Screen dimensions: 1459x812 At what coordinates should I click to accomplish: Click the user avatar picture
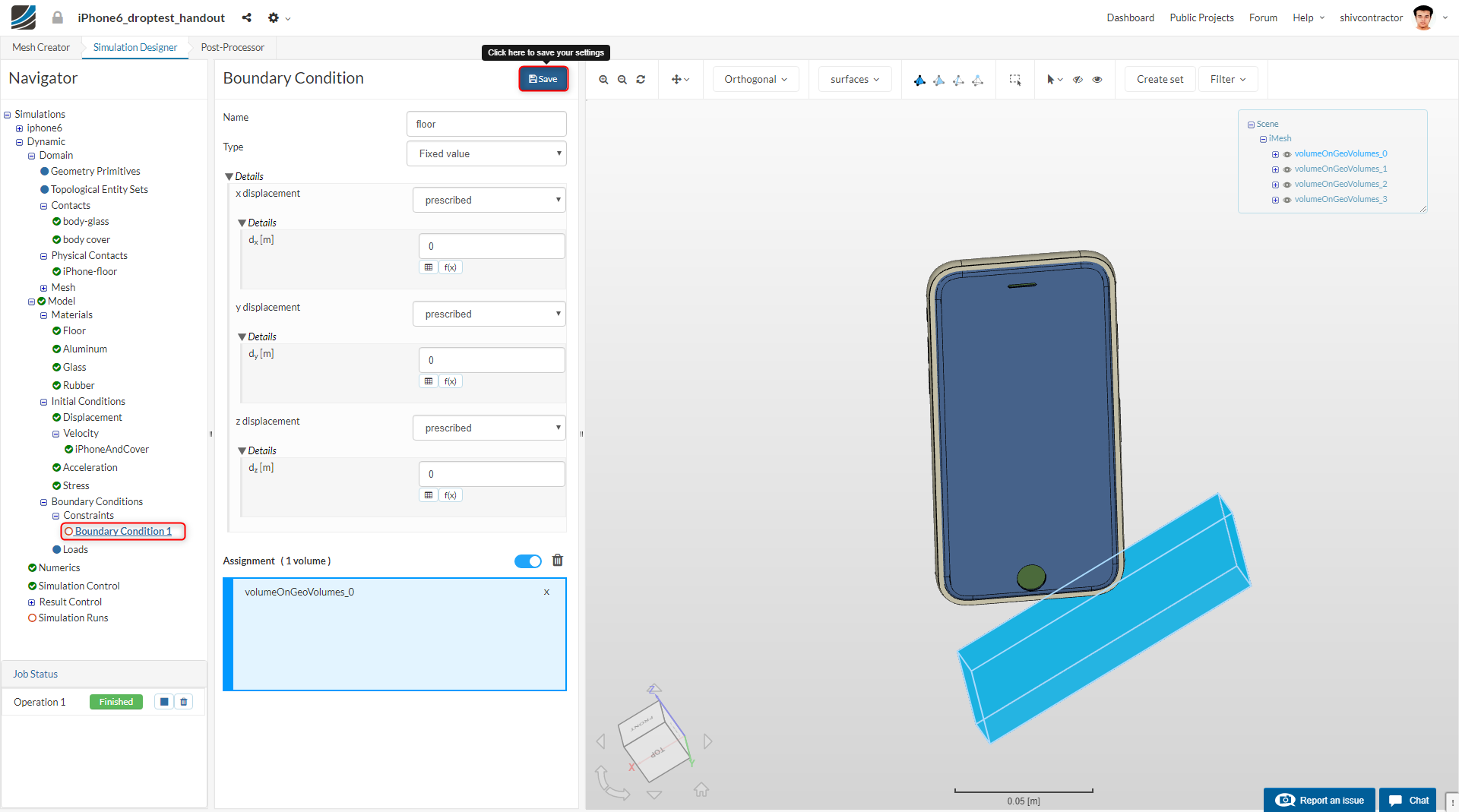click(x=1423, y=17)
